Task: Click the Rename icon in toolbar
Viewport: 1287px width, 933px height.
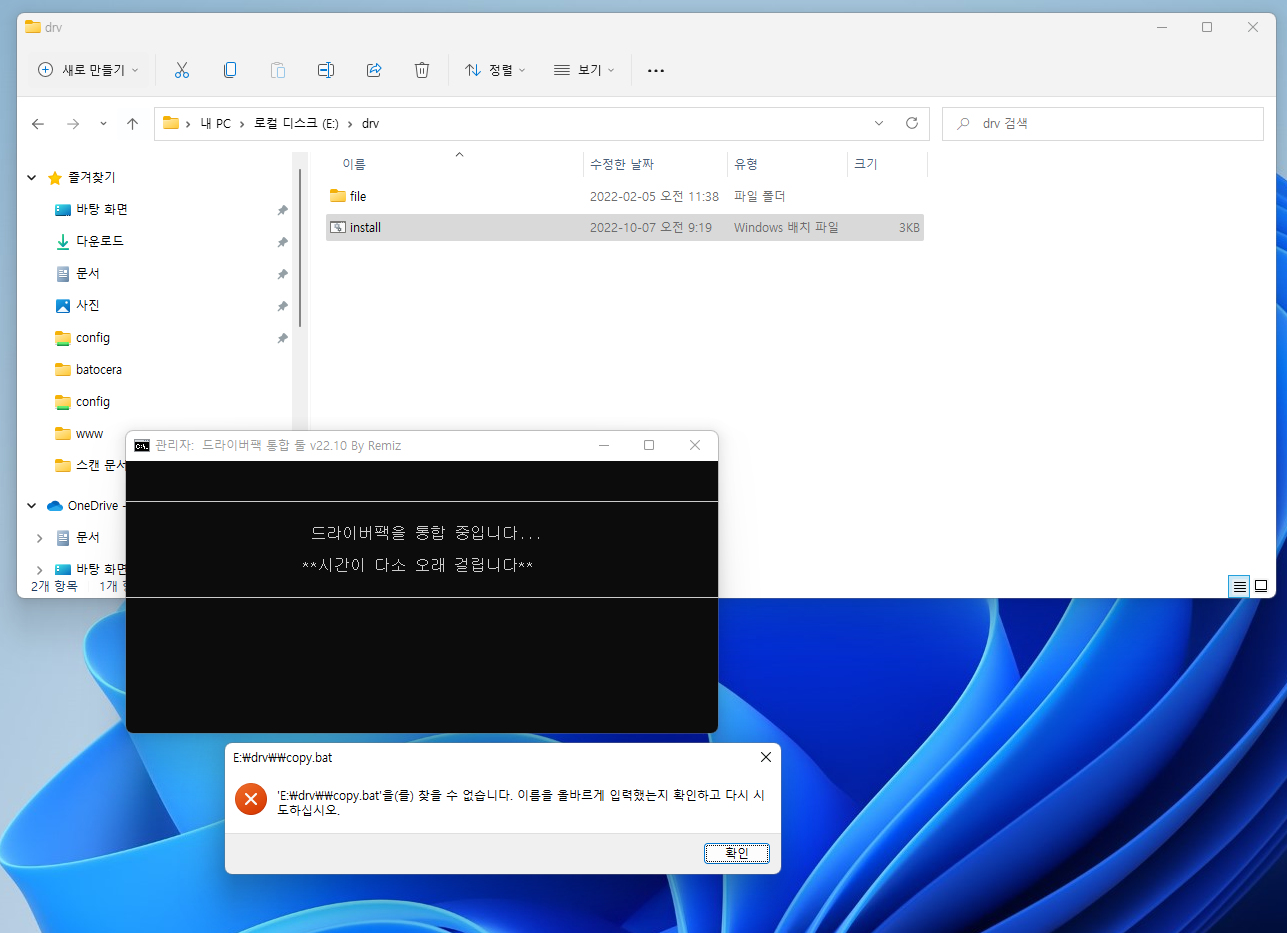Action: click(326, 70)
